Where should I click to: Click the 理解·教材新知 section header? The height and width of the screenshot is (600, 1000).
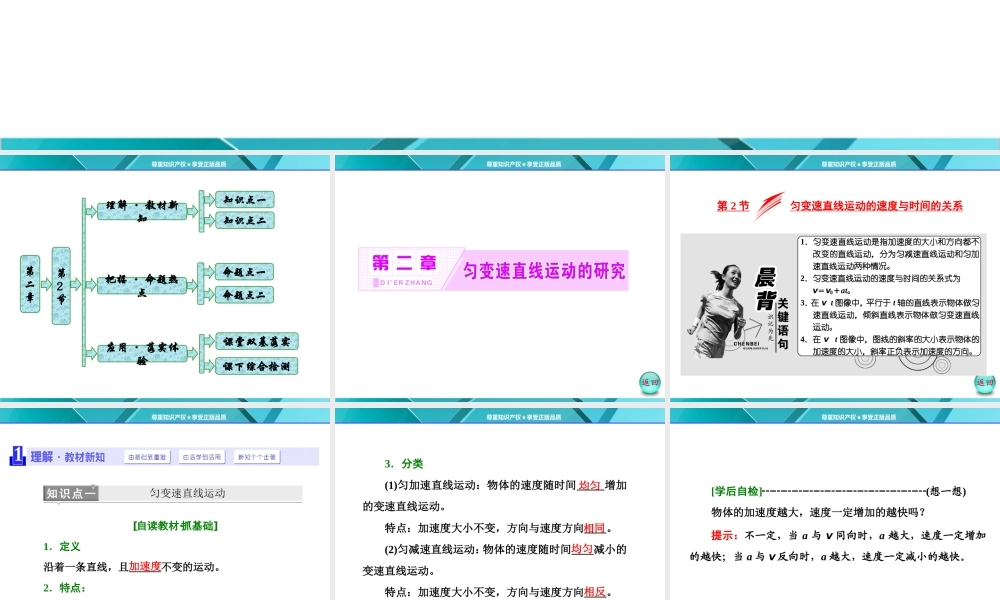click(68, 457)
